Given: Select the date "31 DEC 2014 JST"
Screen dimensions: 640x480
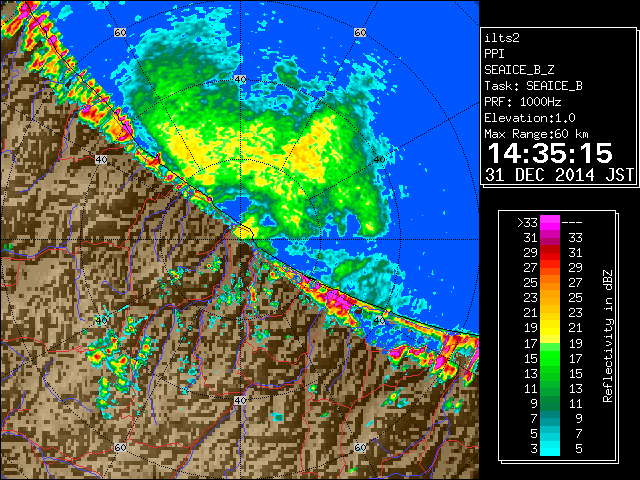Looking at the screenshot, I should click(559, 175).
